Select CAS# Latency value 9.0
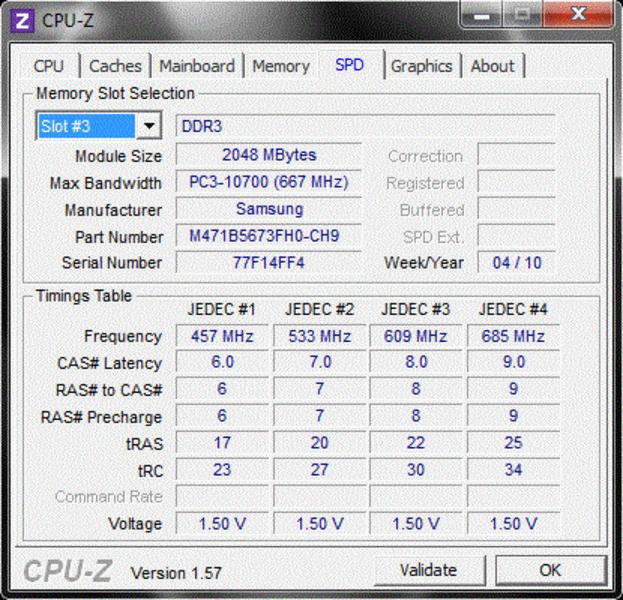The image size is (623, 600). coord(513,362)
